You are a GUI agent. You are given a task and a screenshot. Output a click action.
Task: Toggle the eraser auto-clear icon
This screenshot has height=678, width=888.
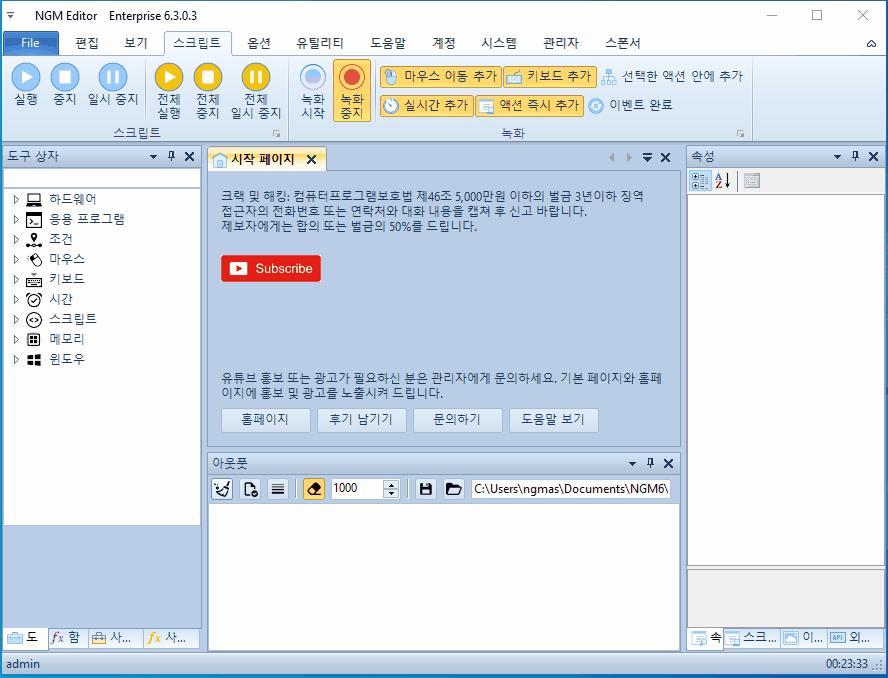pyautogui.click(x=314, y=489)
